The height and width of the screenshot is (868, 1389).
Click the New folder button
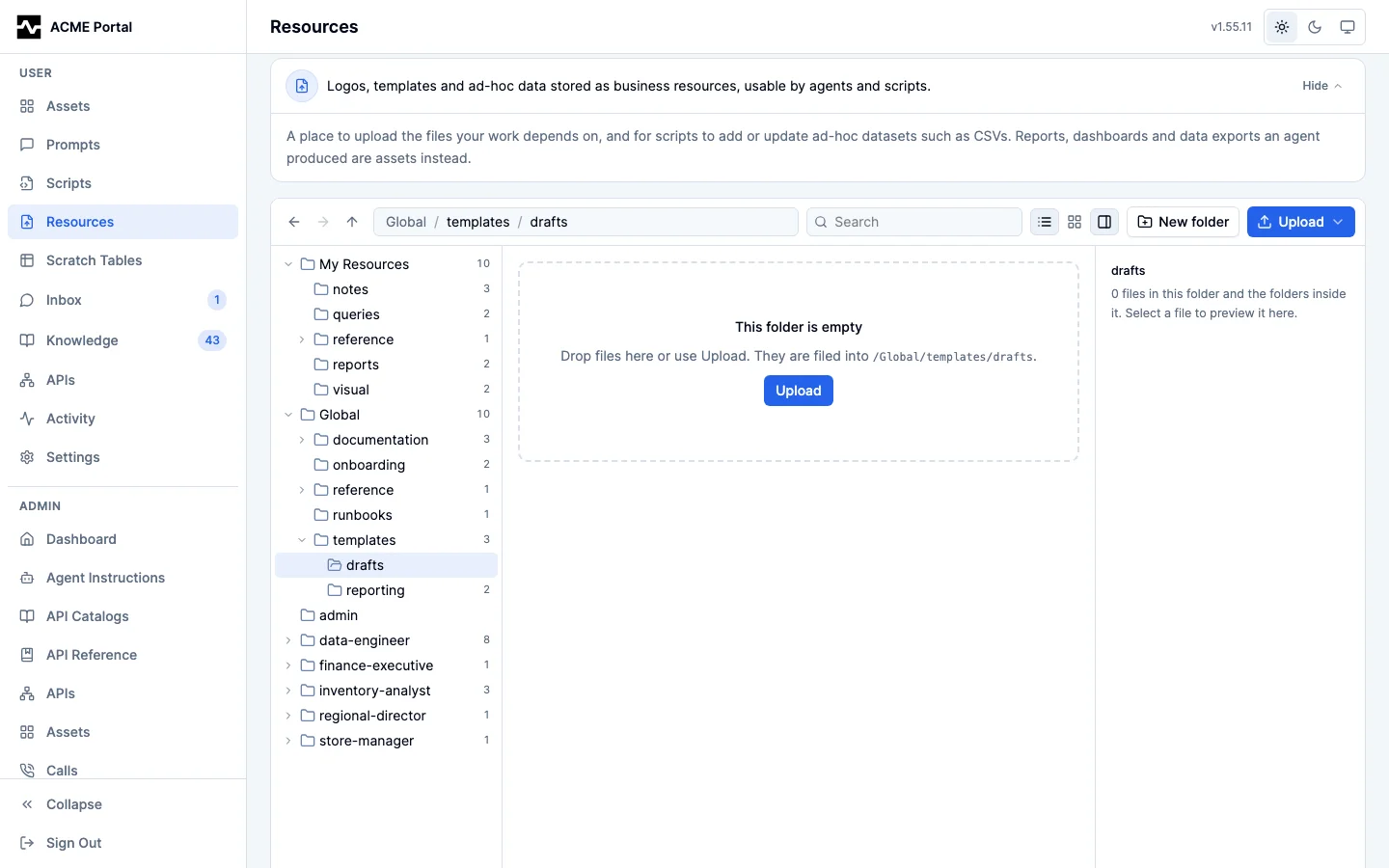pyautogui.click(x=1184, y=222)
